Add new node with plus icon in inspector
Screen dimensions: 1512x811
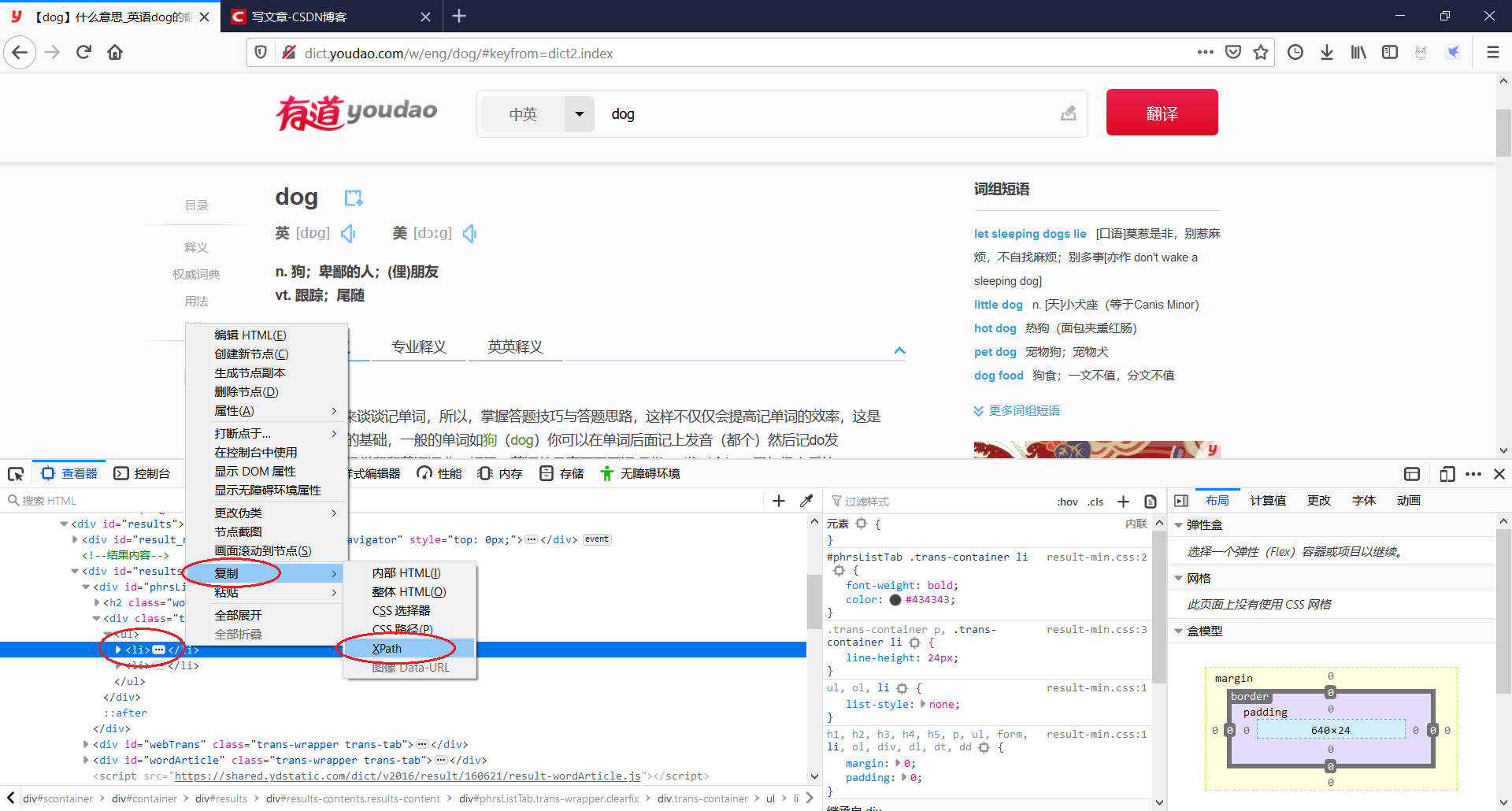pos(779,501)
